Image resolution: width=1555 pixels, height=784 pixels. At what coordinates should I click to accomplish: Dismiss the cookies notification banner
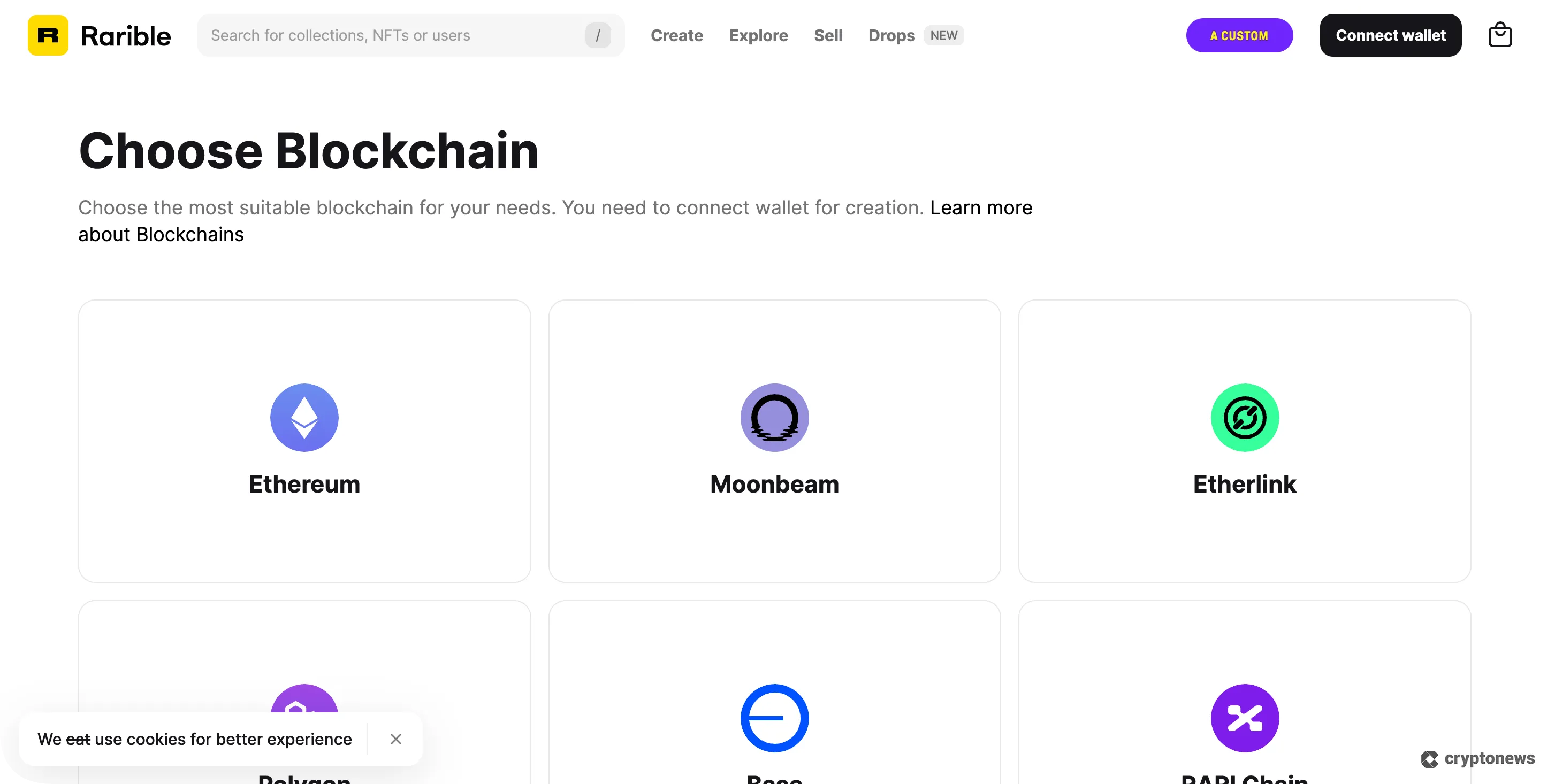(396, 739)
